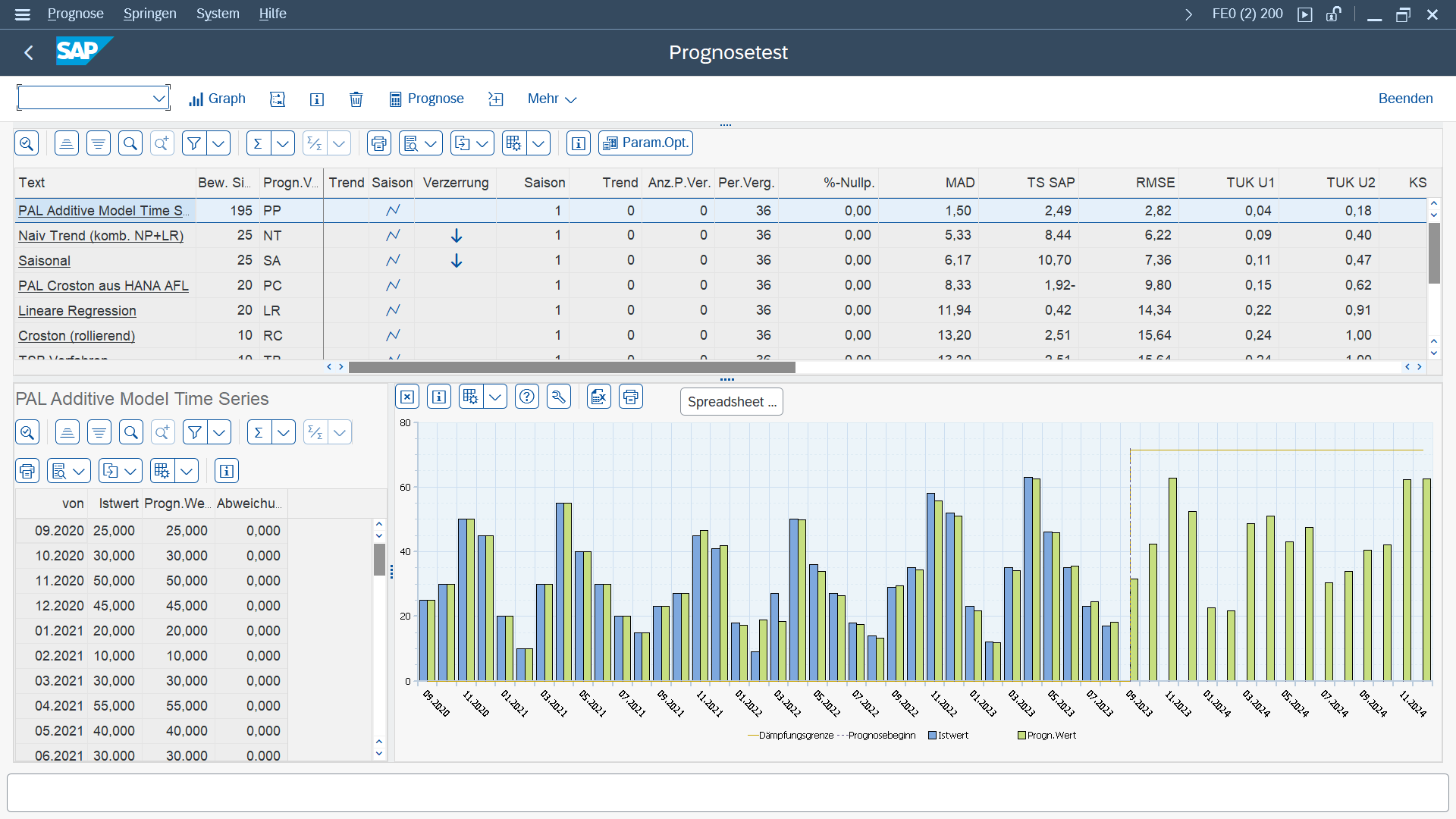1456x819 pixels.
Task: Click the Istwert legend color swatch
Action: pos(932,736)
